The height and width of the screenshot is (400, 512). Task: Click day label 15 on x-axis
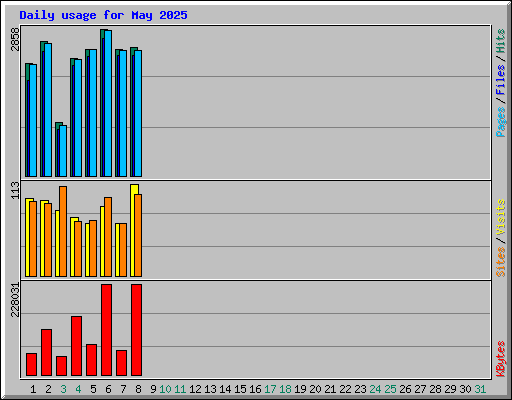(240, 389)
